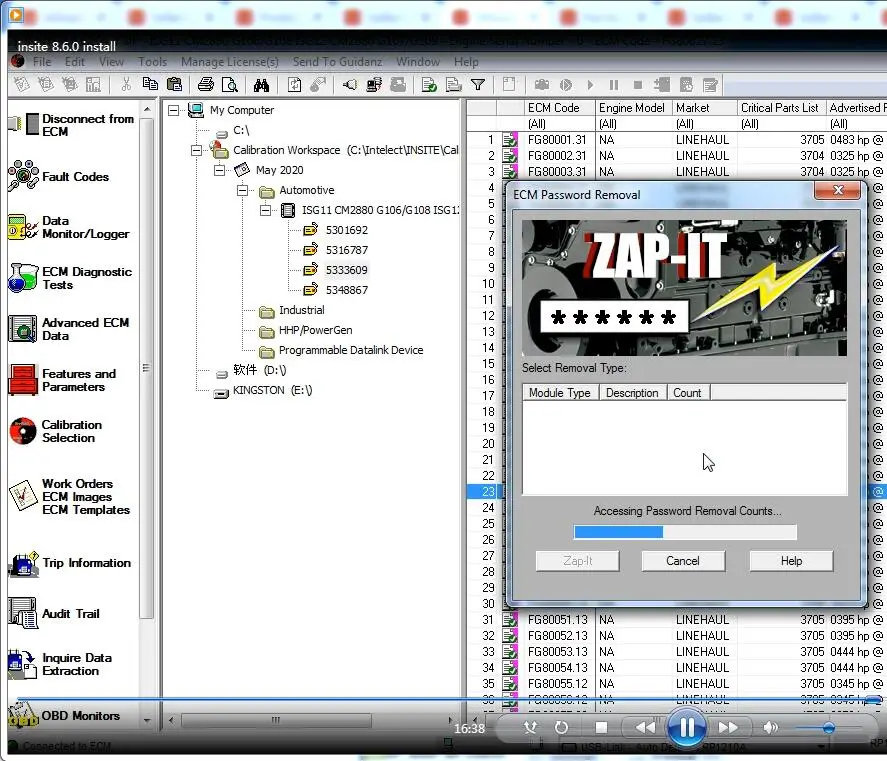887x761 pixels.
Task: Select calibration 5301692 in the tree
Action: (346, 230)
